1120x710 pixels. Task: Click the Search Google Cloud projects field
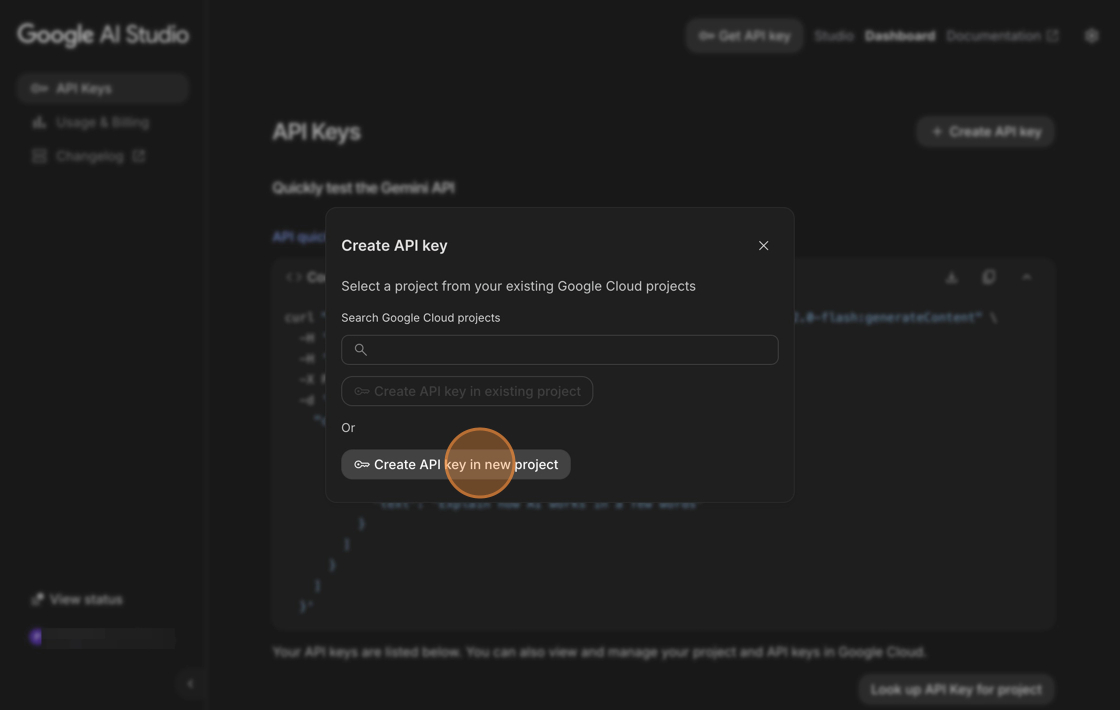coord(560,350)
